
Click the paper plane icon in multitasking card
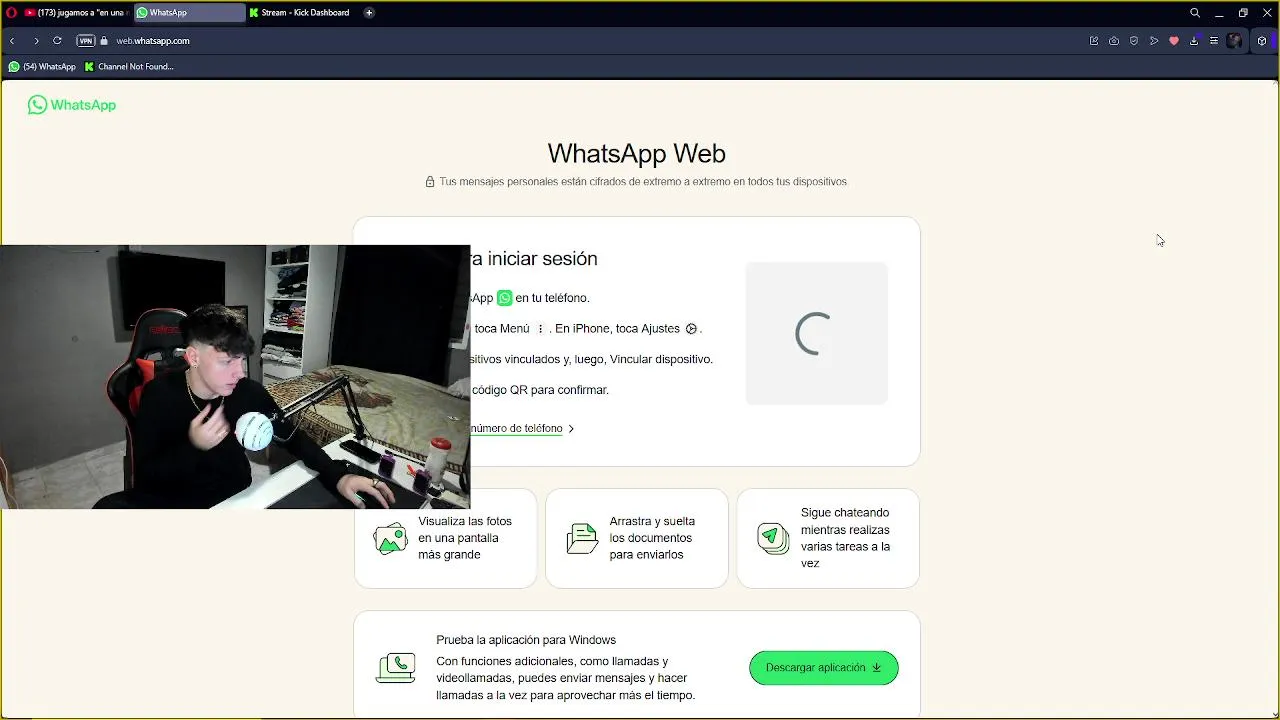(x=772, y=538)
